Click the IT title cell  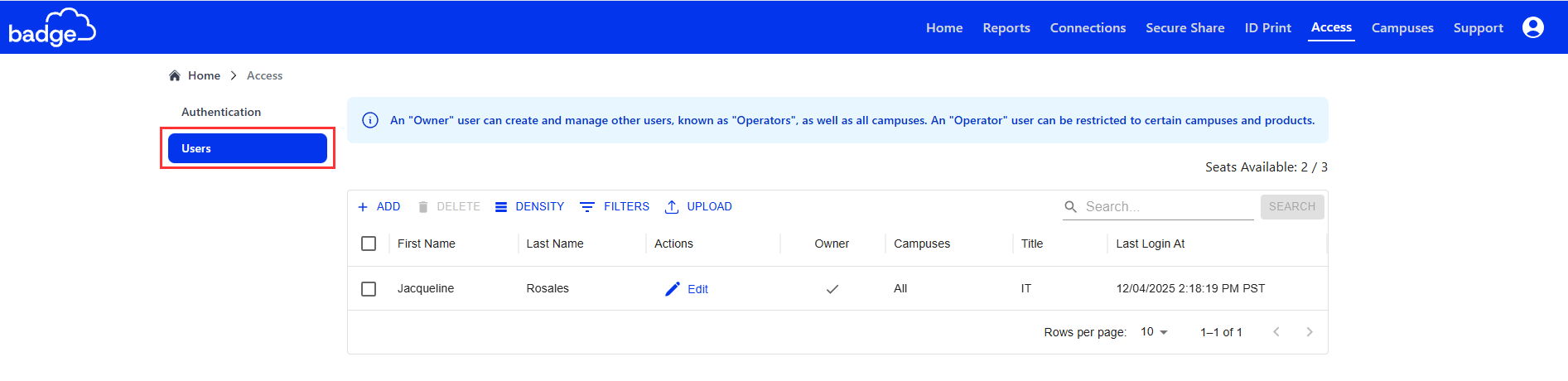click(1026, 288)
